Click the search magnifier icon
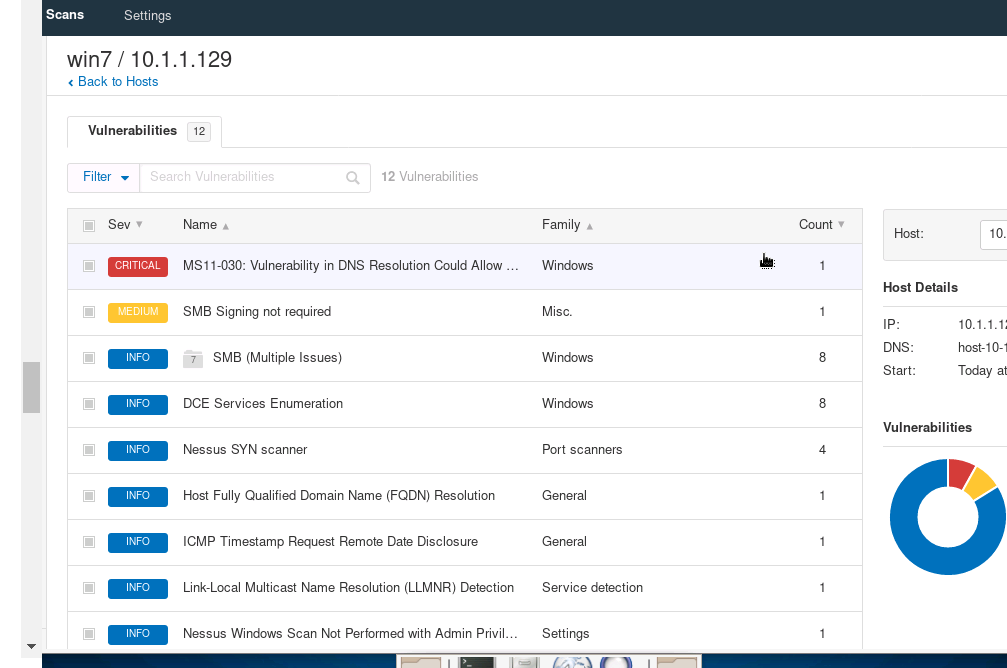 coord(352,178)
